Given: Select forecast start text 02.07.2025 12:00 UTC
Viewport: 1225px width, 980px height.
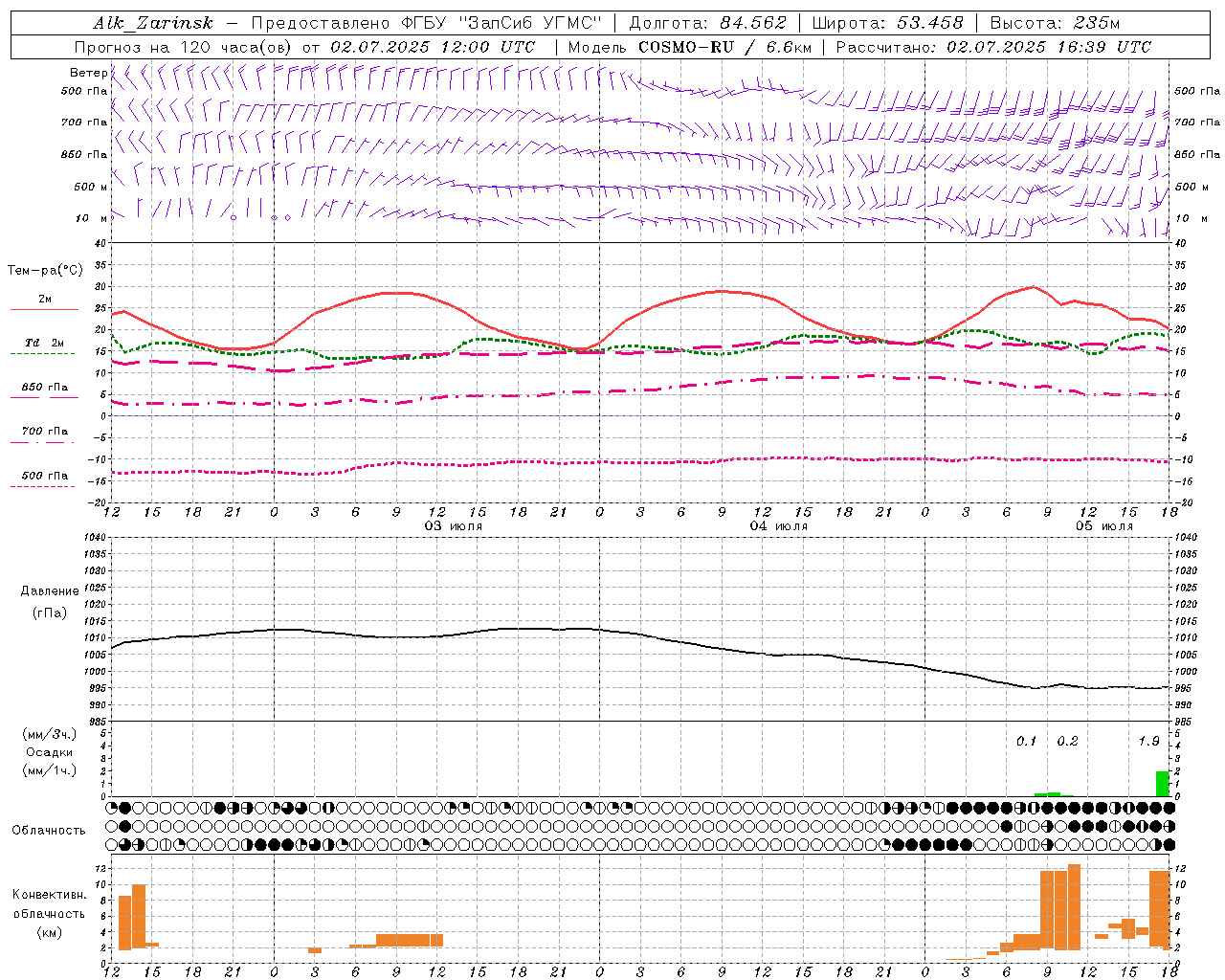Looking at the screenshot, I should [433, 47].
